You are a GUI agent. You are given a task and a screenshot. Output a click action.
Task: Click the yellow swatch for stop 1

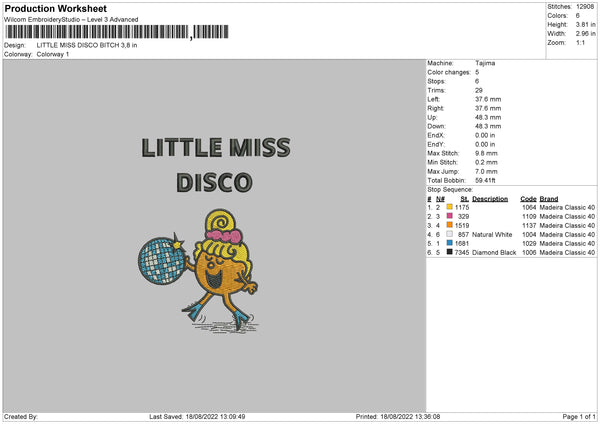[449, 207]
